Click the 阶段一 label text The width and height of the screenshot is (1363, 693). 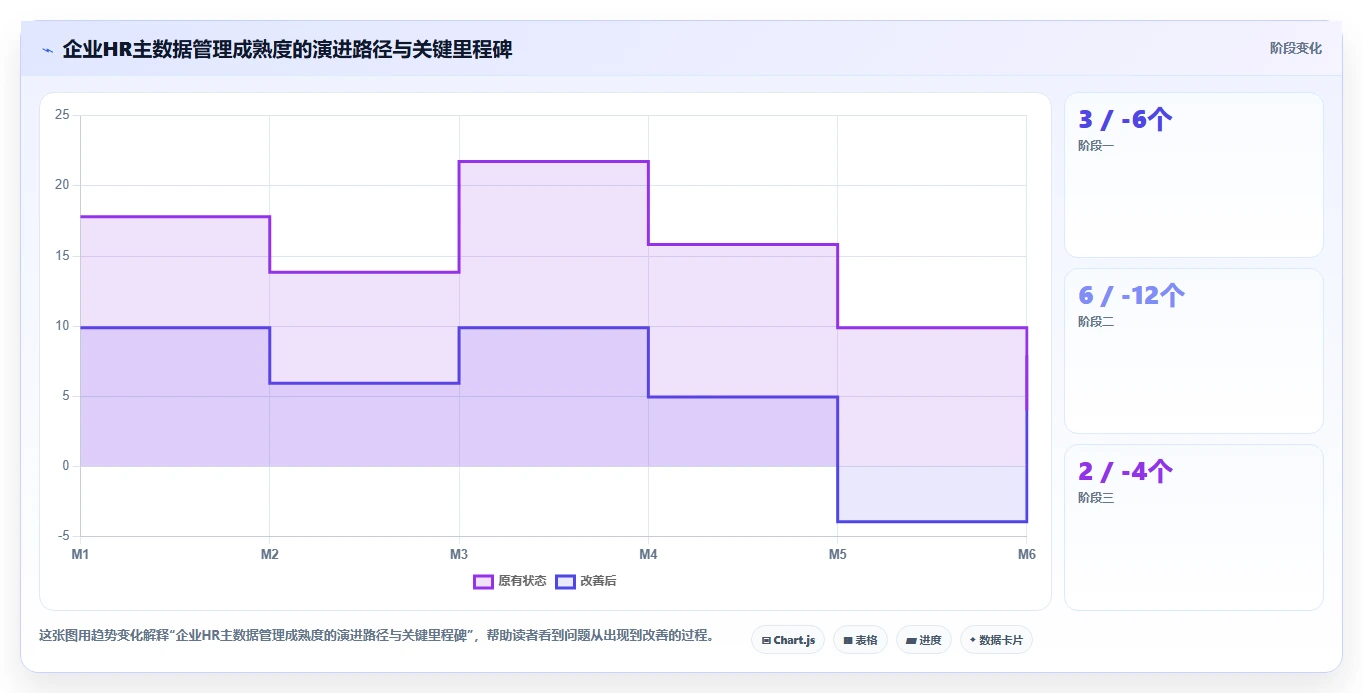pyautogui.click(x=1096, y=146)
